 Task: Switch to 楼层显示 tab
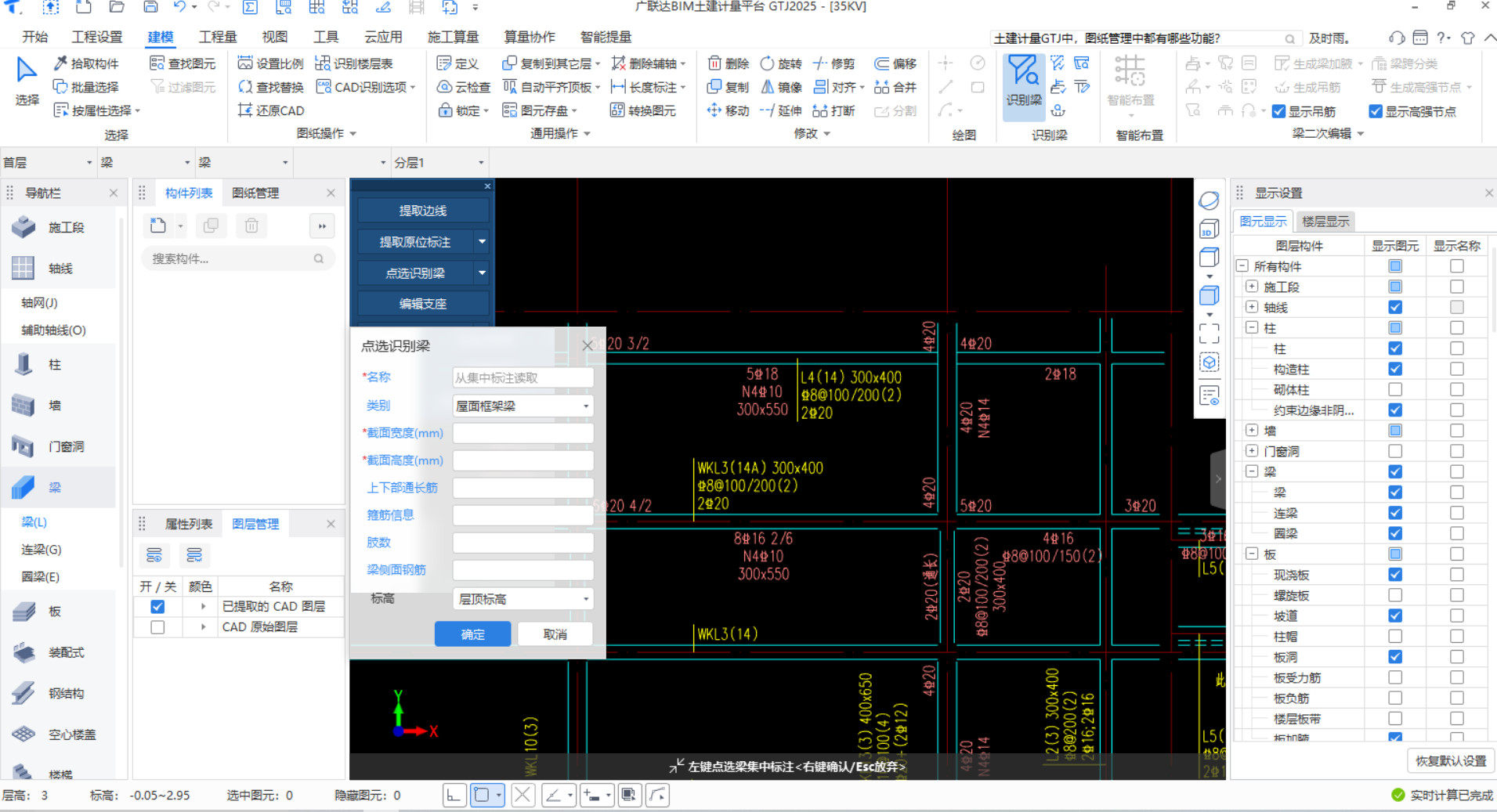[x=1325, y=222]
